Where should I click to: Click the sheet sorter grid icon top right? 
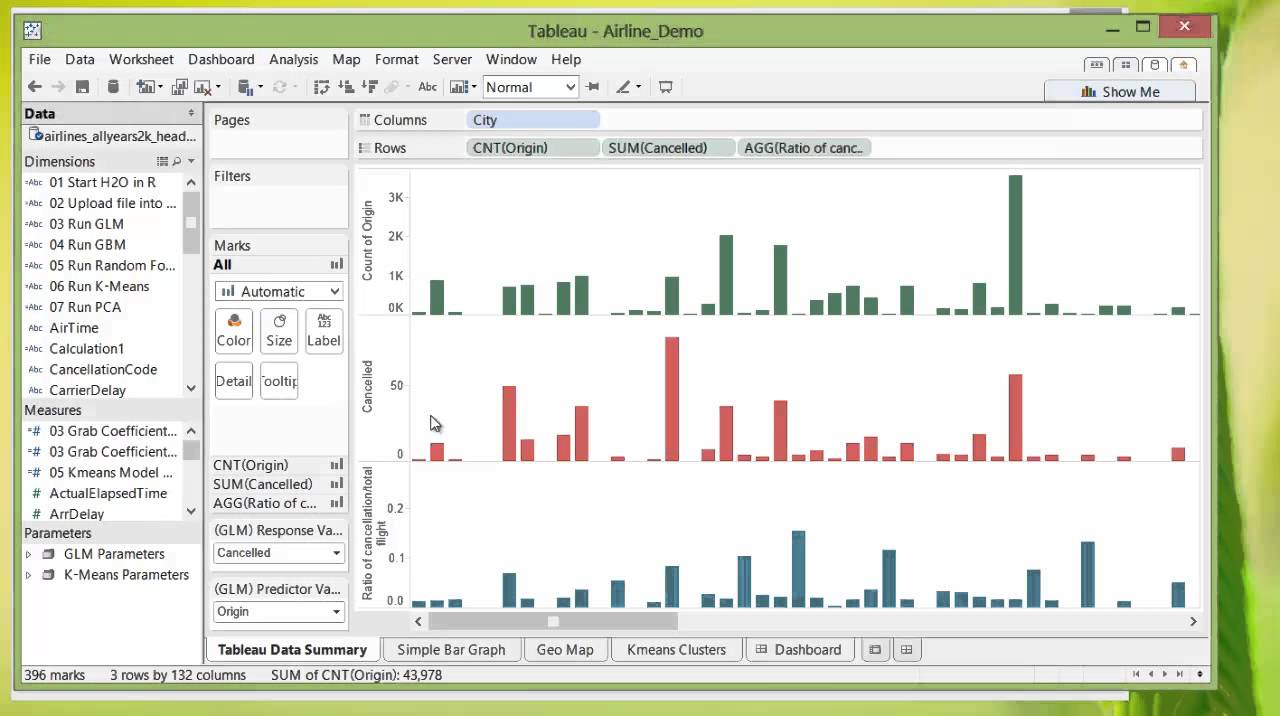[1126, 65]
